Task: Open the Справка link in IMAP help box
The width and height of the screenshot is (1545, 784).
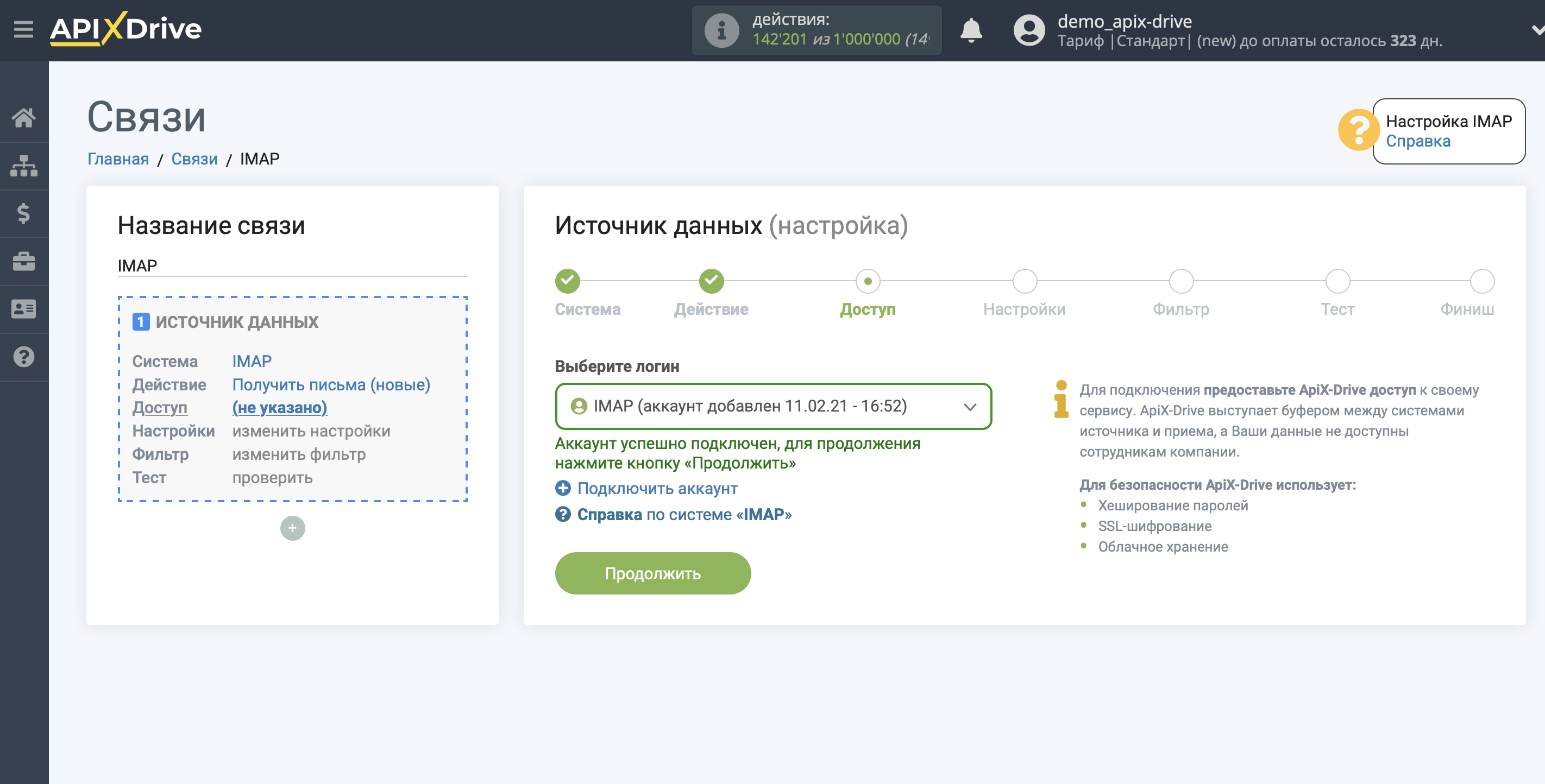Action: (x=1418, y=142)
